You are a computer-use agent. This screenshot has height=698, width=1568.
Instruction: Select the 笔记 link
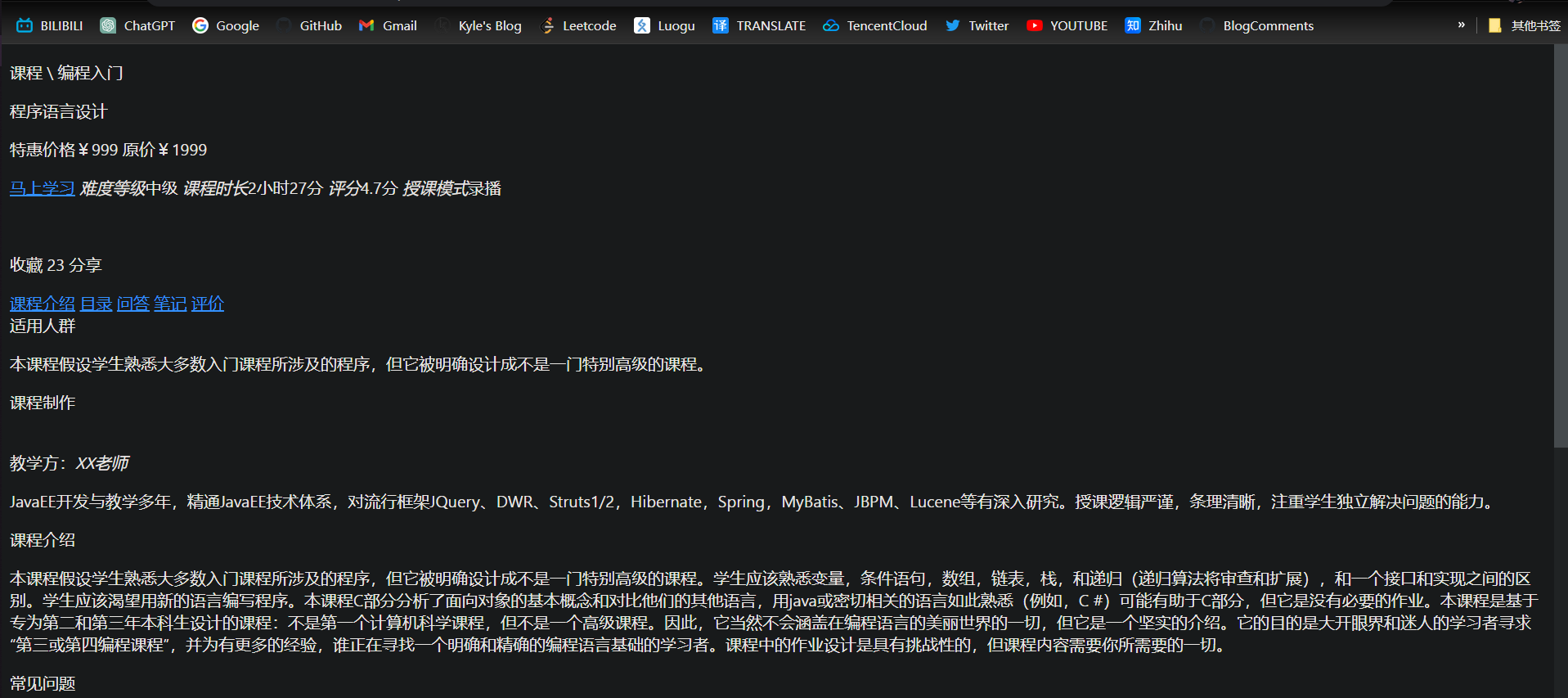(170, 304)
